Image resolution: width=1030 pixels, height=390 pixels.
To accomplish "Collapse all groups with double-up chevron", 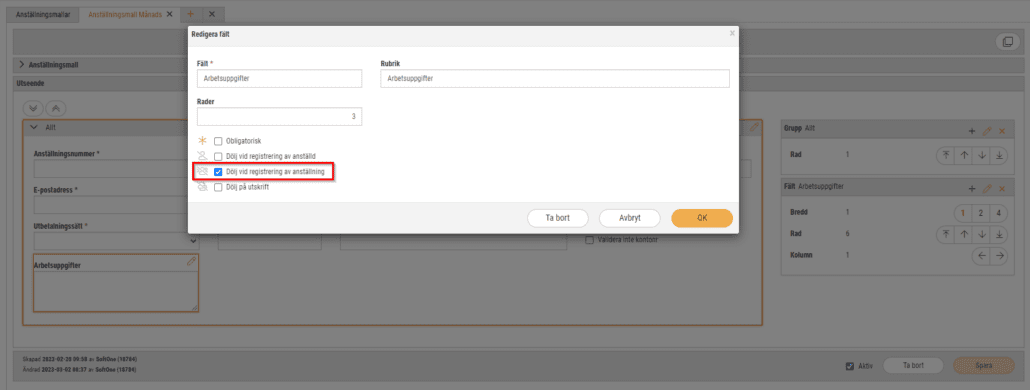I will [55, 108].
